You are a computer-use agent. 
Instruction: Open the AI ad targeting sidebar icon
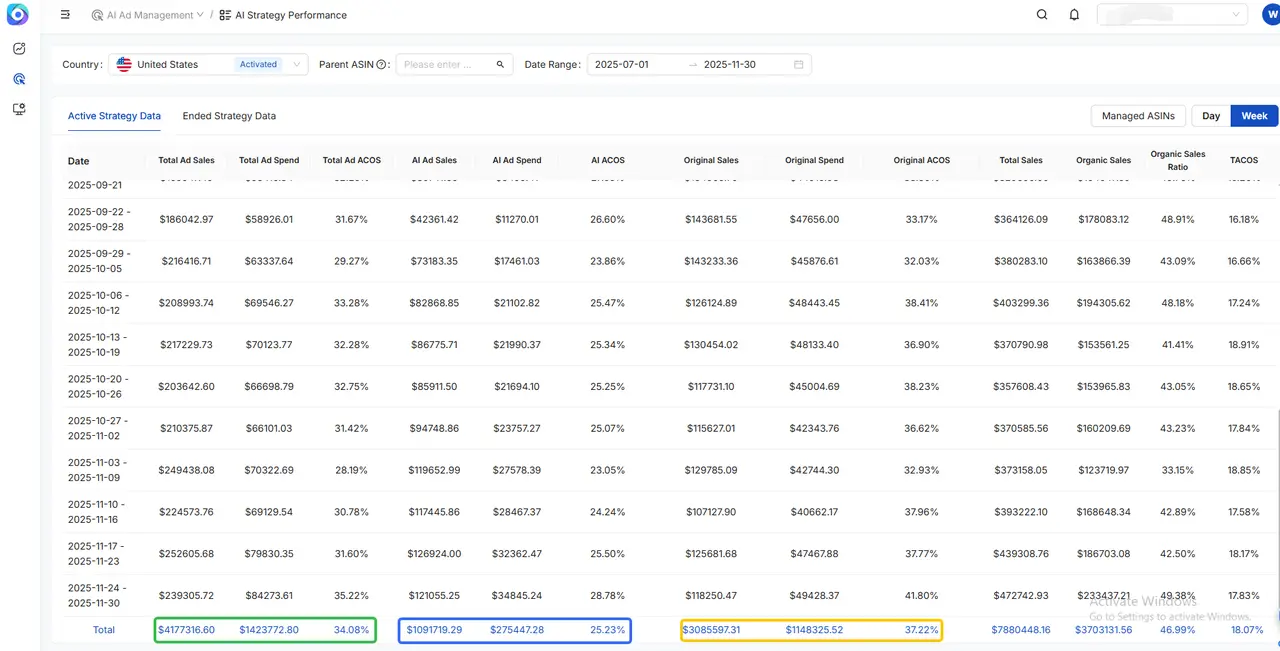(19, 79)
